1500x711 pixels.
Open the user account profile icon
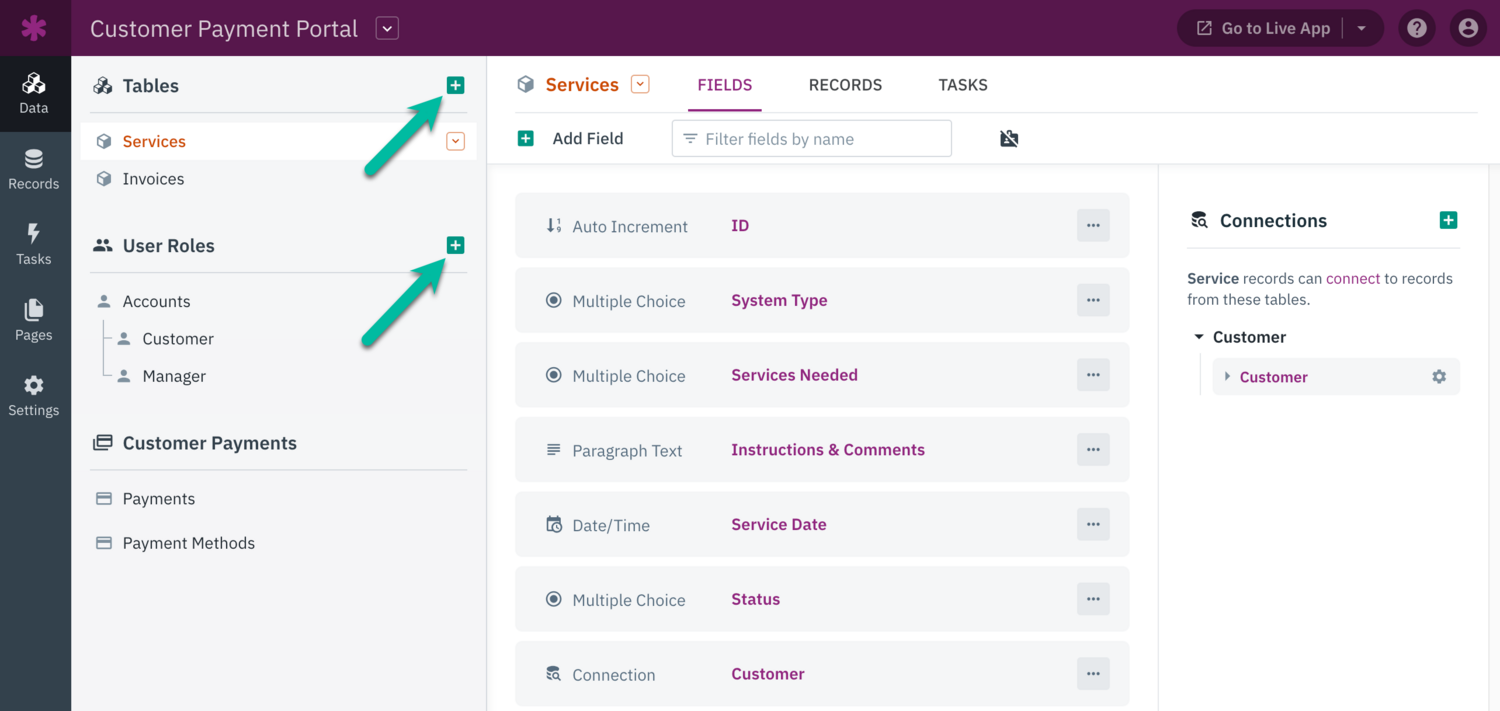point(1468,28)
